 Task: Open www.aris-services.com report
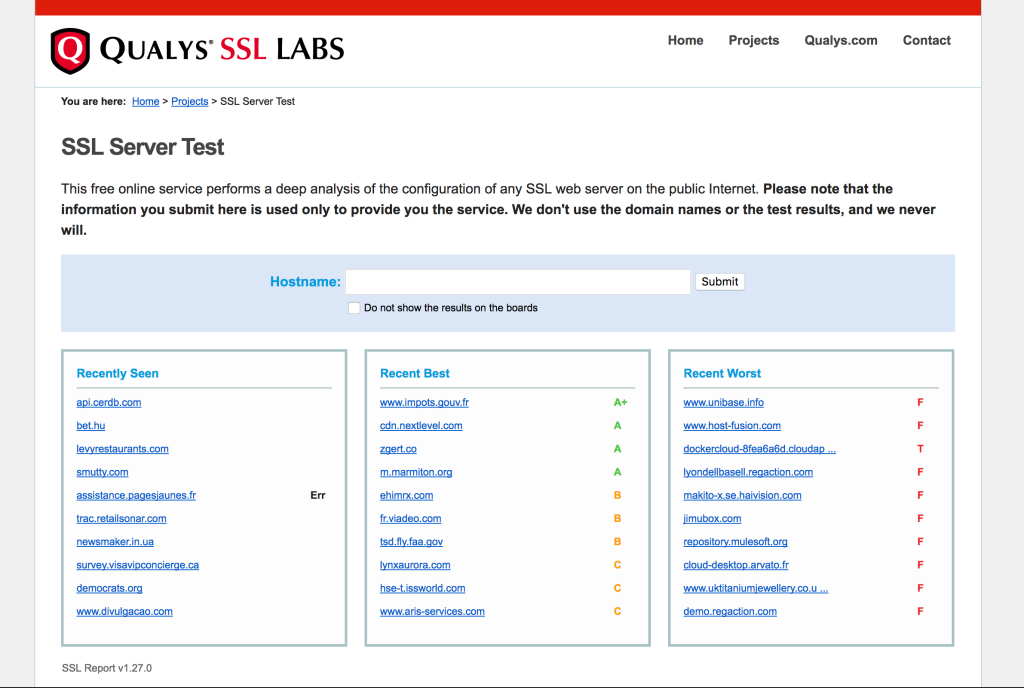tap(432, 612)
